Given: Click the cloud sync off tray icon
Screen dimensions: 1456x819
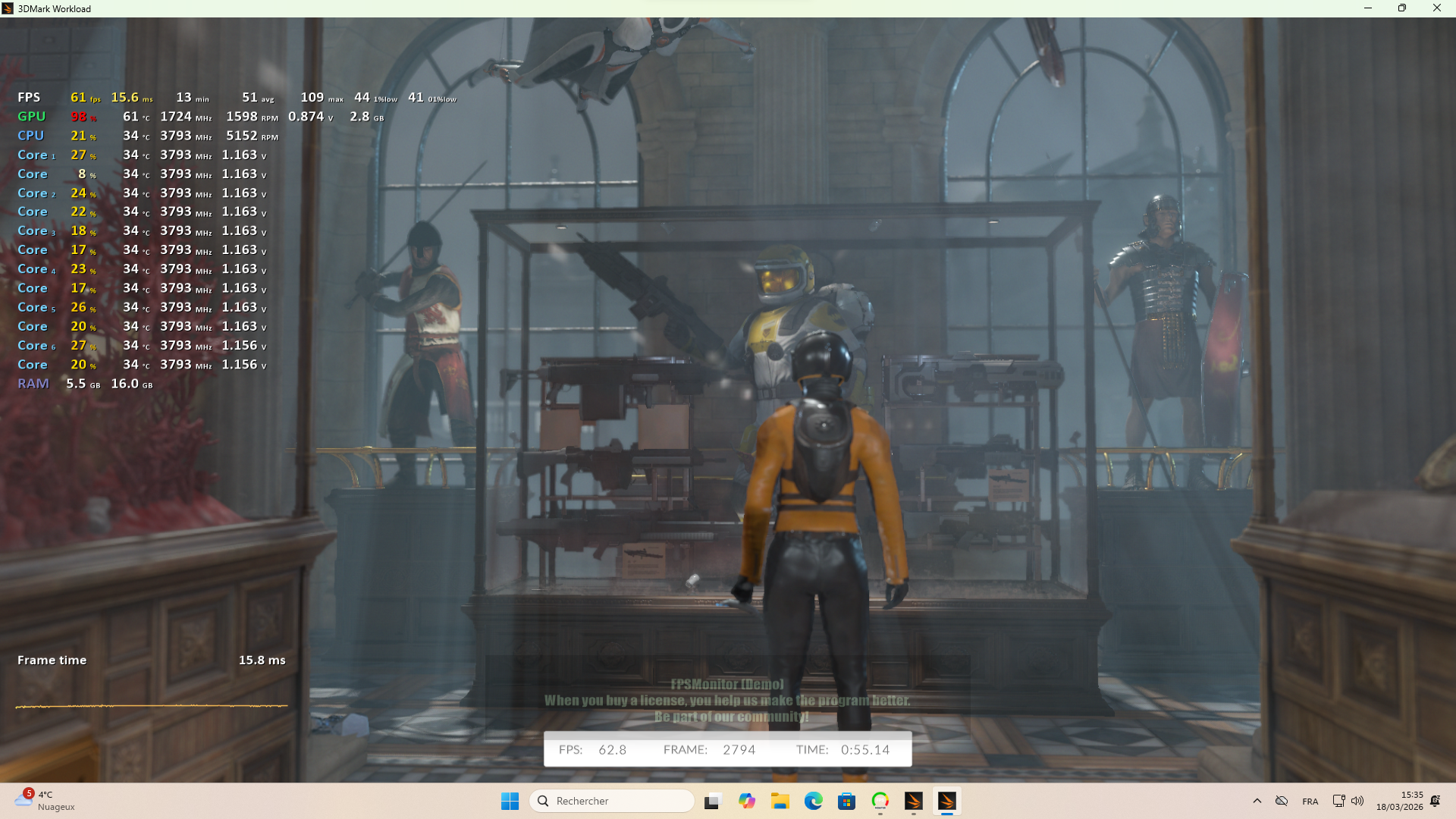Looking at the screenshot, I should point(1282,801).
